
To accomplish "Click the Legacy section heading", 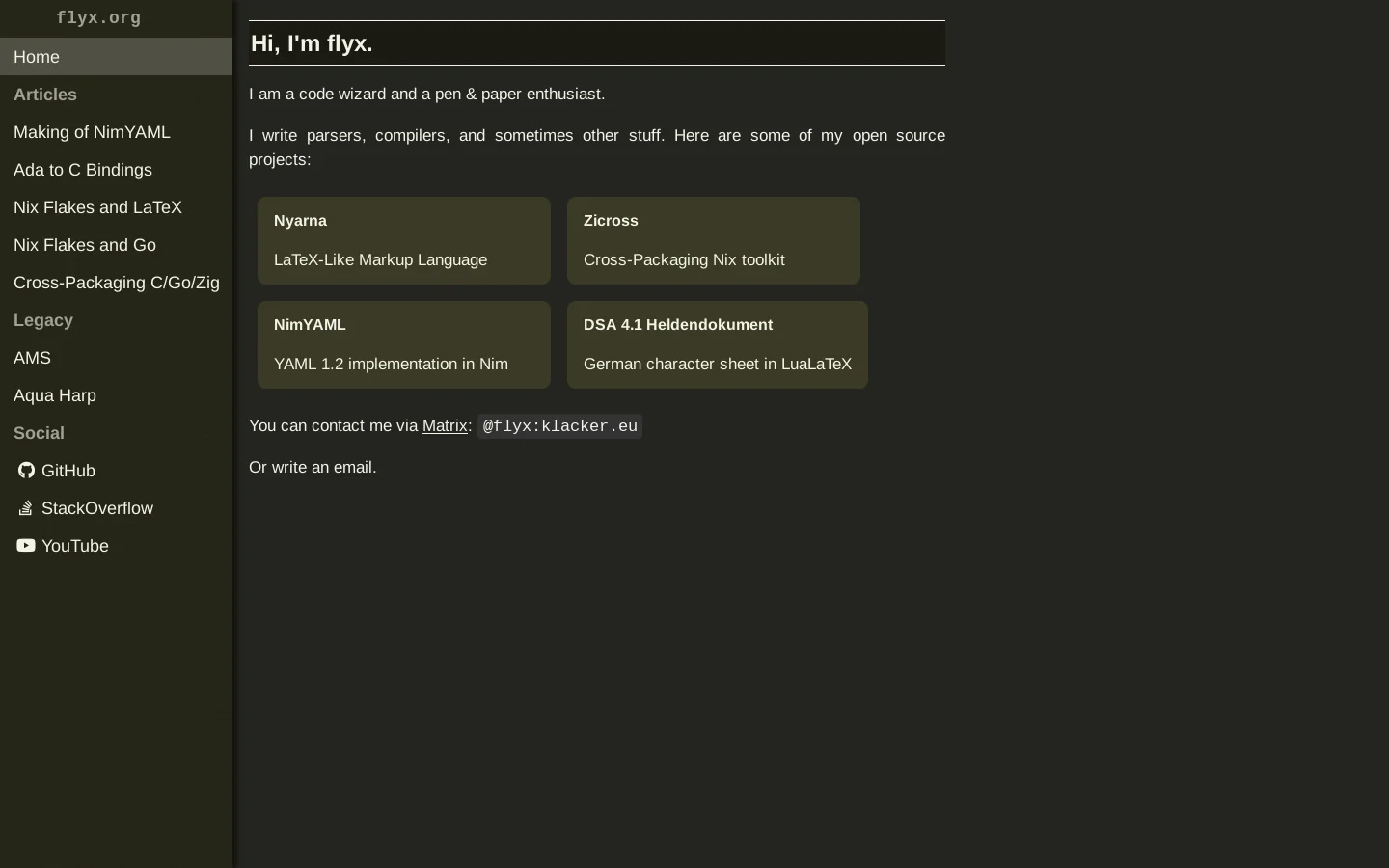I will [x=43, y=320].
